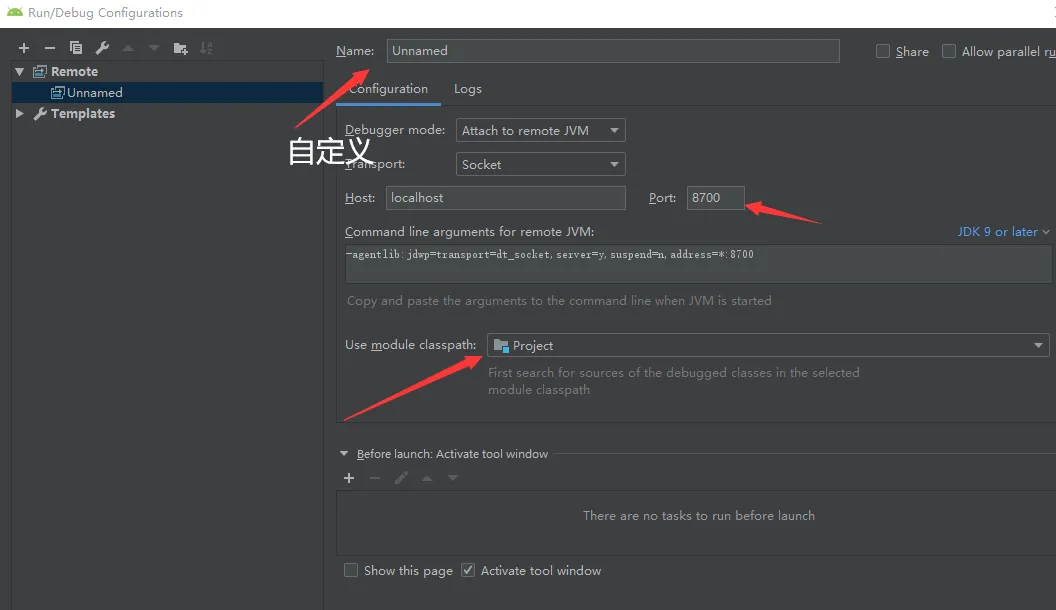Viewport: 1056px width, 610px height.
Task: Click the wrench Edit Templates icon
Action: click(102, 48)
